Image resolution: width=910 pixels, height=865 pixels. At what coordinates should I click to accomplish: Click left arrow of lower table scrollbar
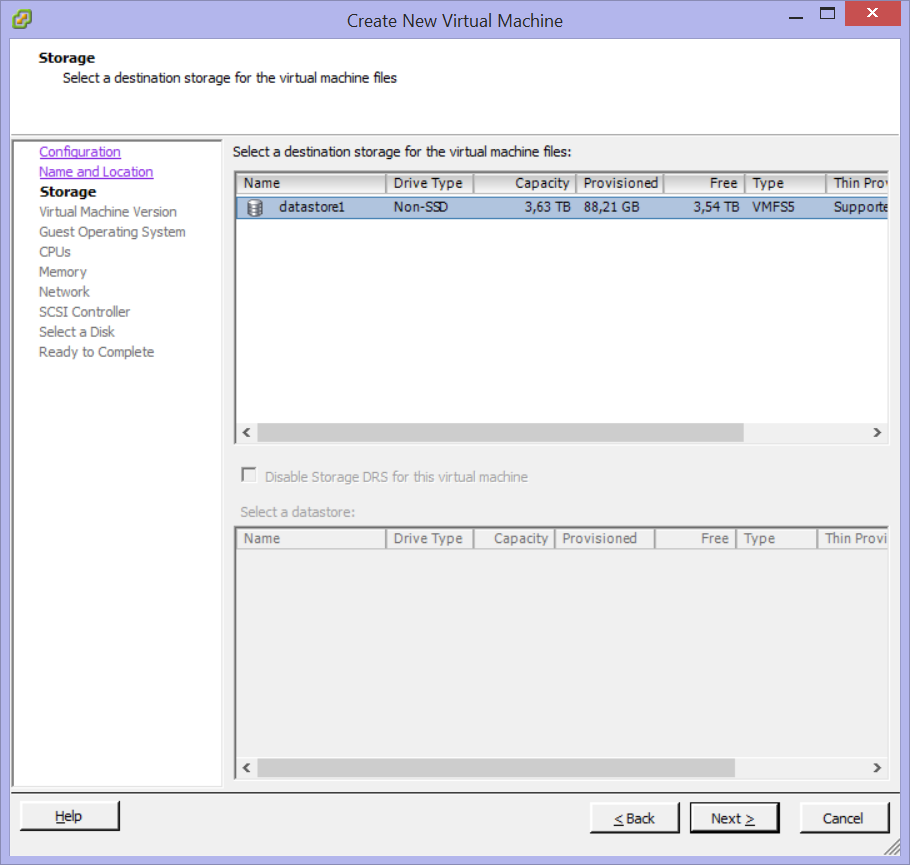click(x=247, y=767)
